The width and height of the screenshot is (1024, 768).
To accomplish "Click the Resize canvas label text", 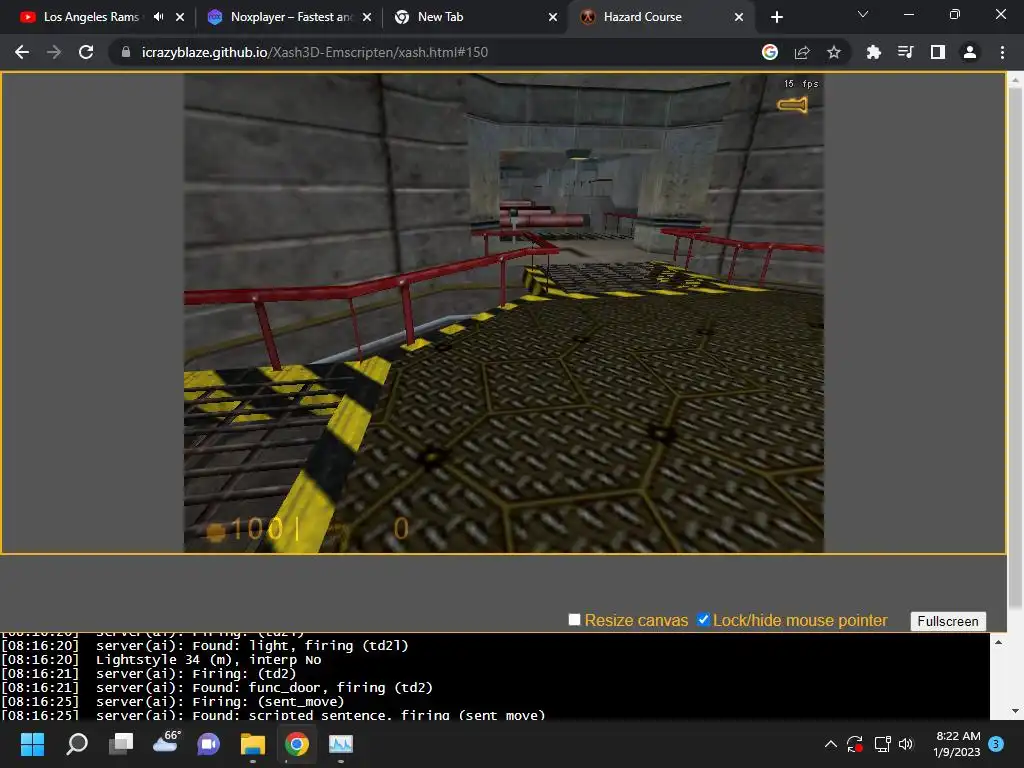I will point(636,620).
